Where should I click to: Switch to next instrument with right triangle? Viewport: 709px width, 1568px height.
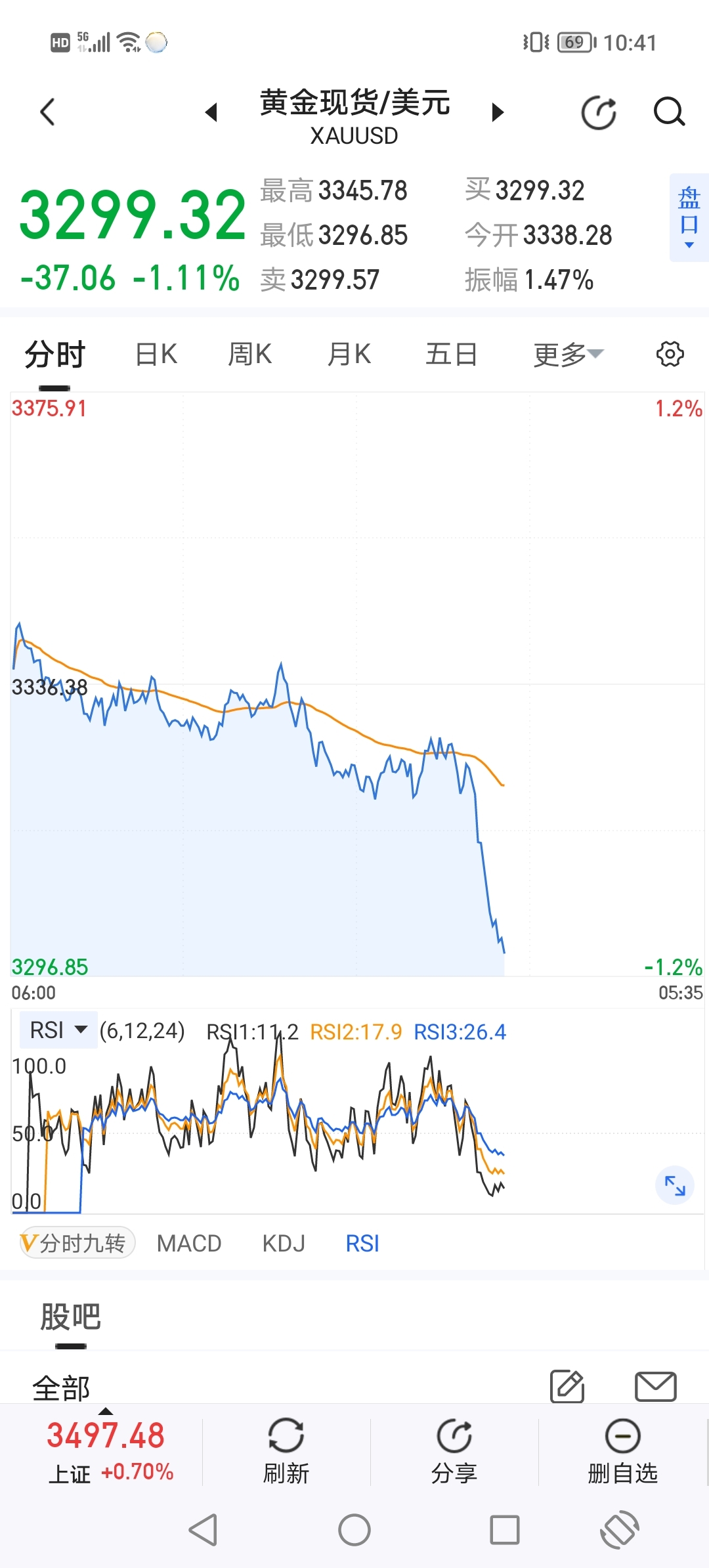click(x=498, y=112)
